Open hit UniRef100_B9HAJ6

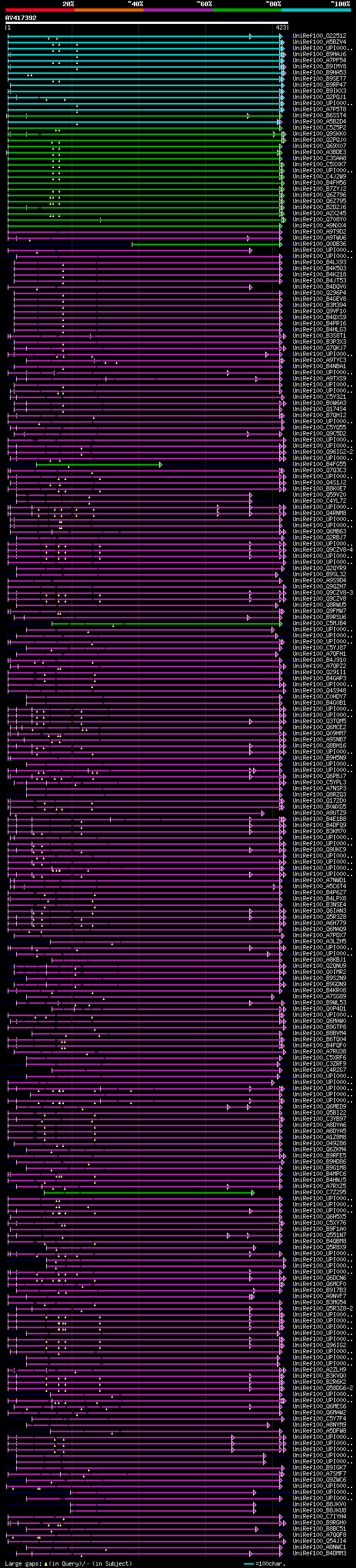click(x=319, y=54)
